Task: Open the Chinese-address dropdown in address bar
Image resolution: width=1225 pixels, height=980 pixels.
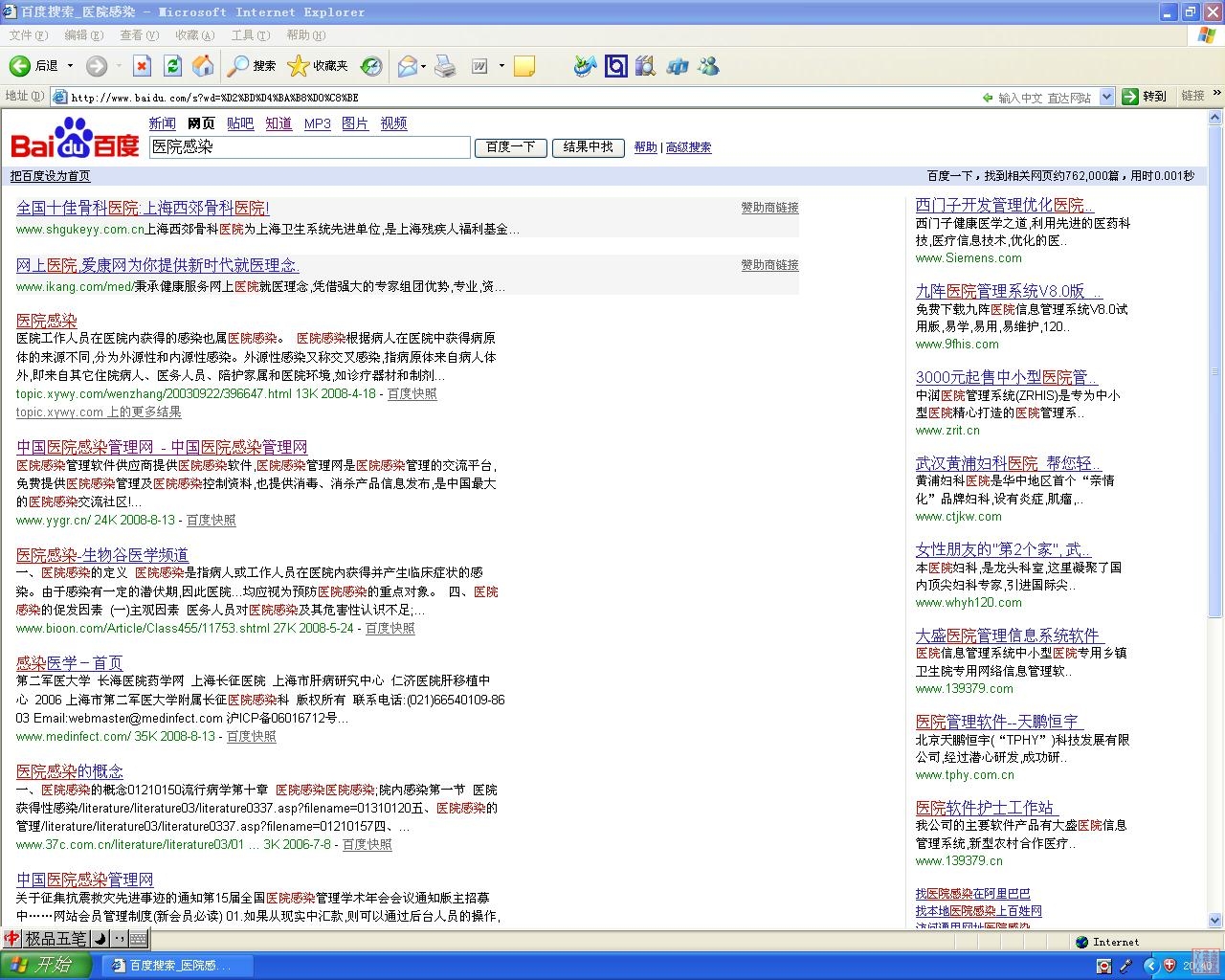Action: [1107, 97]
